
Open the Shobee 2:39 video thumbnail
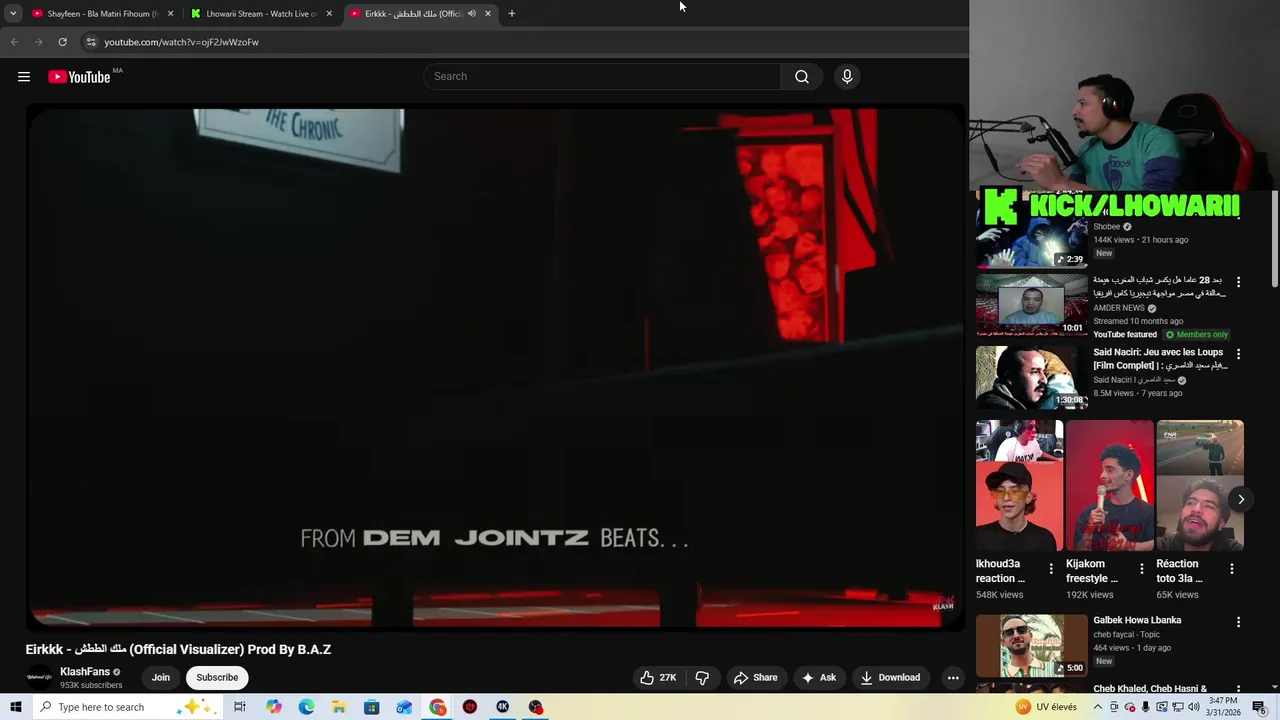1031,236
